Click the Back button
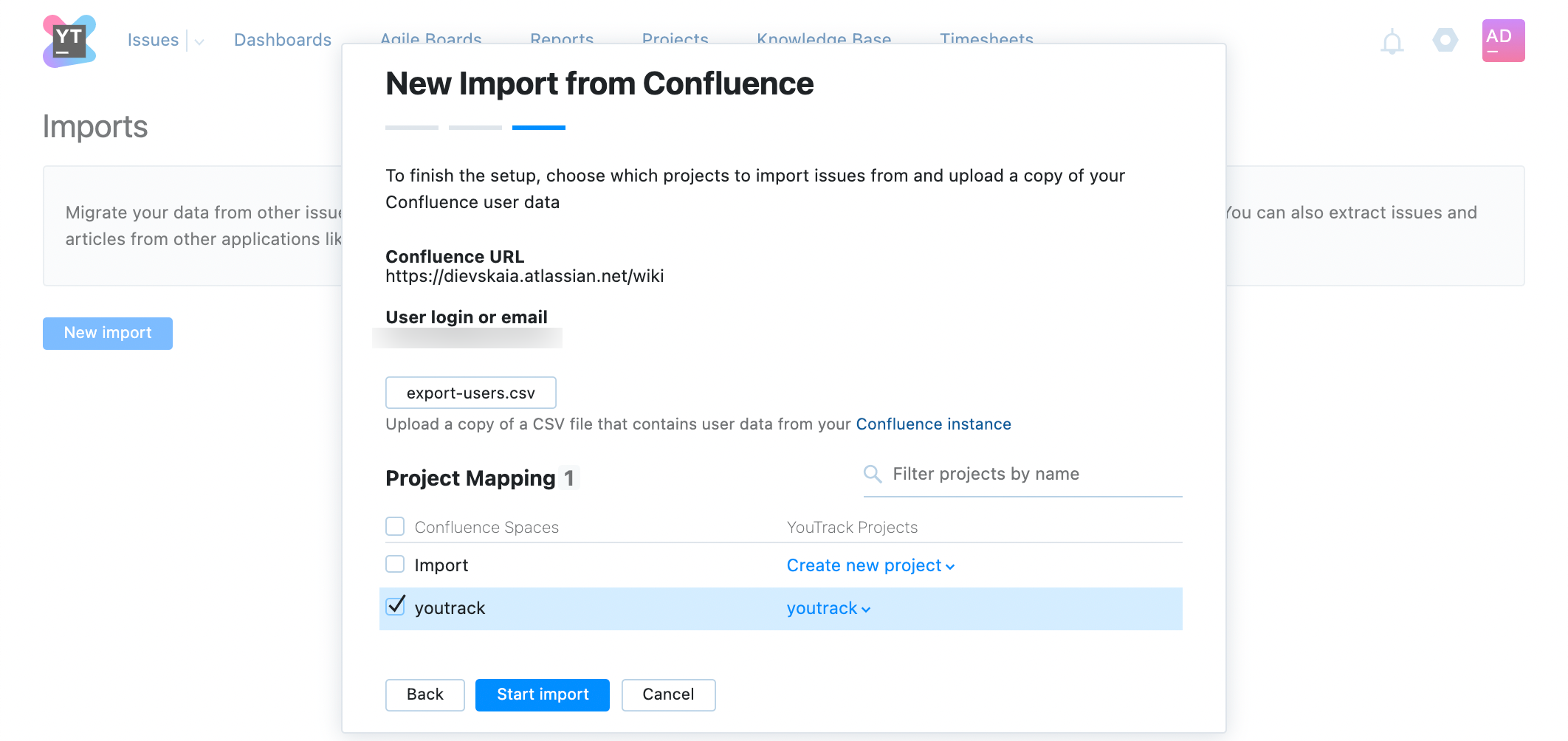 point(425,695)
